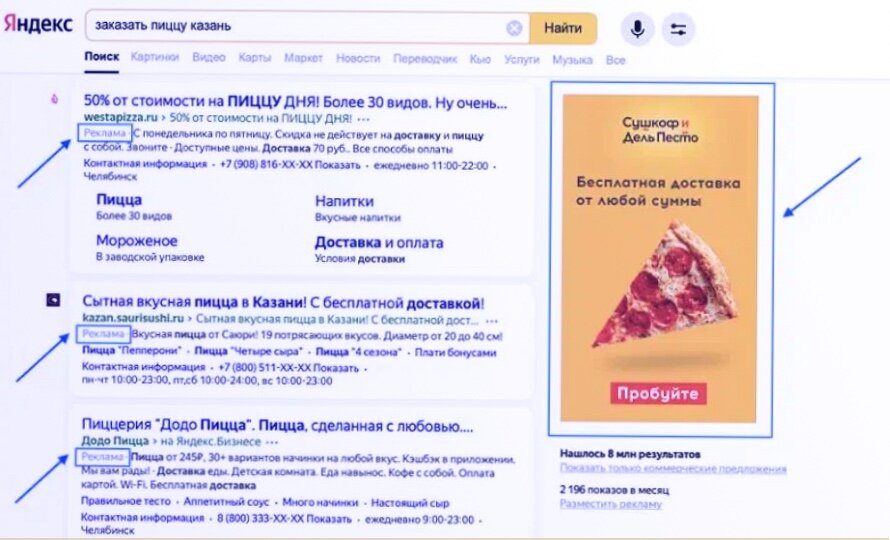This screenshot has height=540, width=890.
Task: Click the saurisushi favicon beside second result
Action: 53,299
